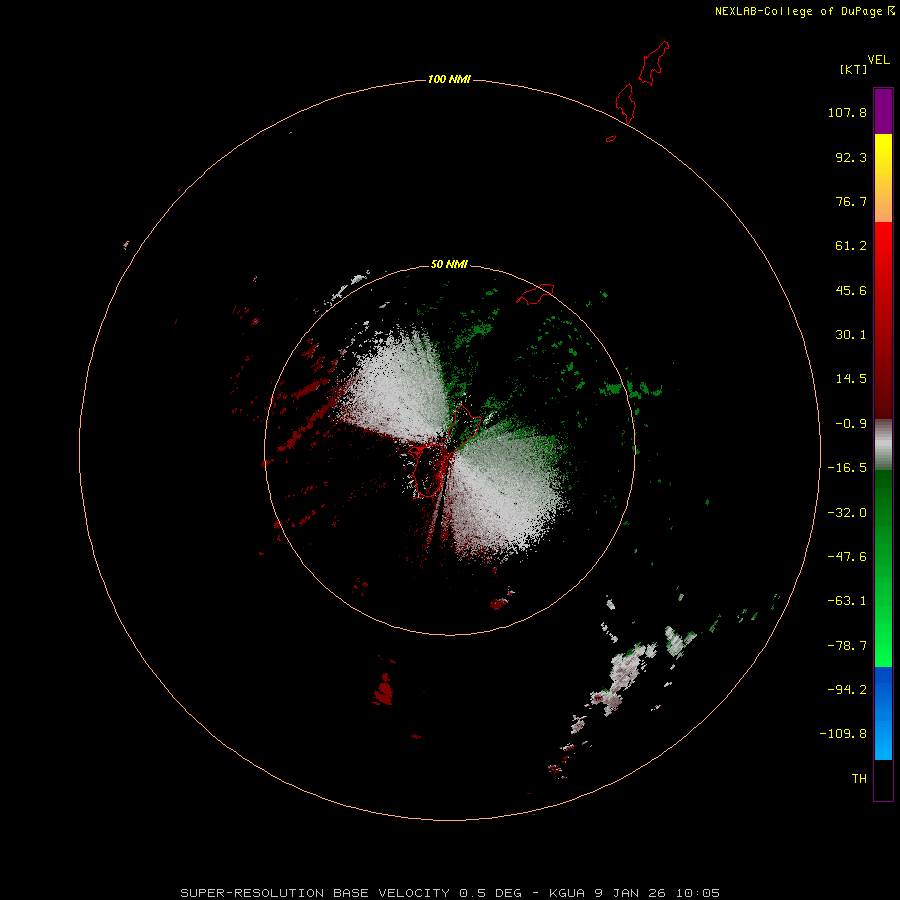Pick the gray near-zero segment of the color bar
Viewport: 900px width, 900px height.
883,445
